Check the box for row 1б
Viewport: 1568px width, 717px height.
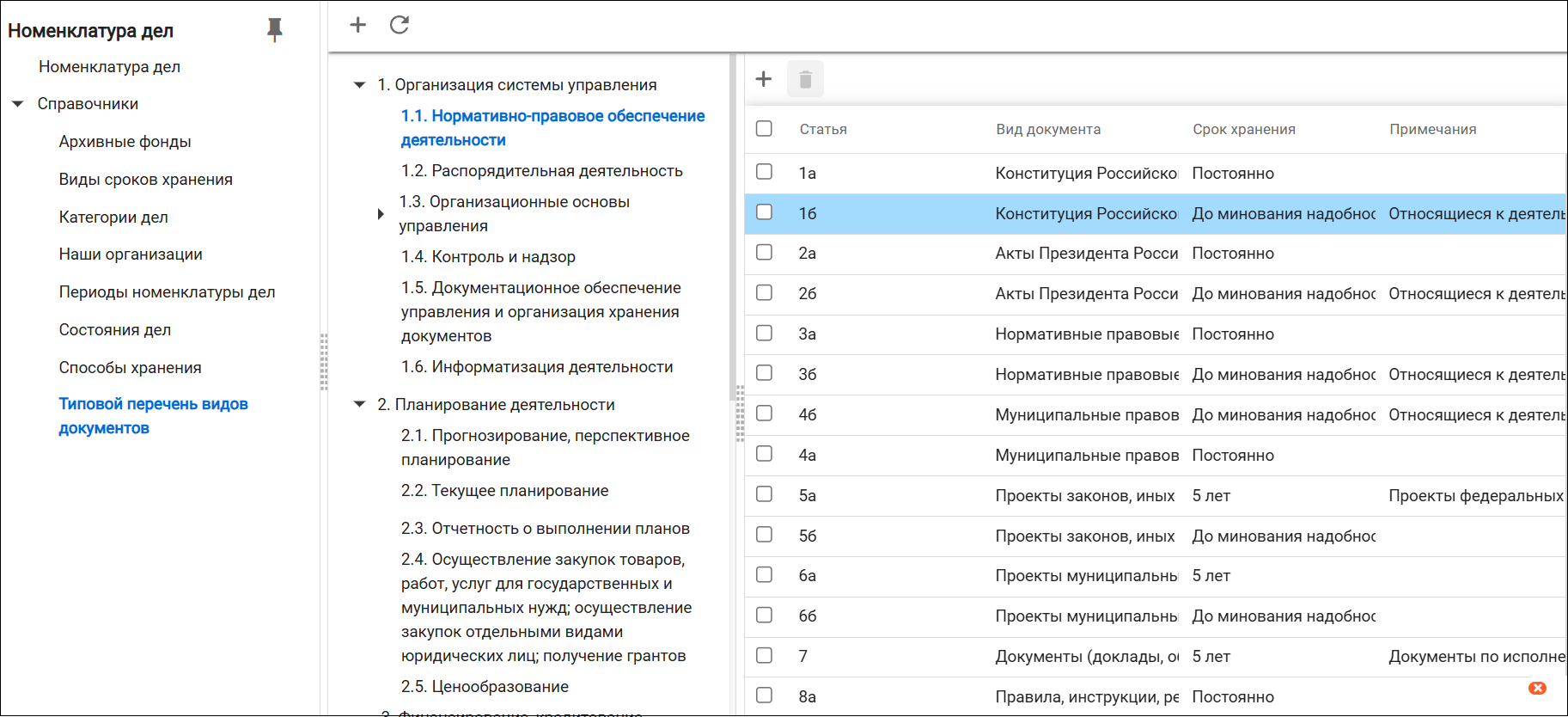[764, 212]
